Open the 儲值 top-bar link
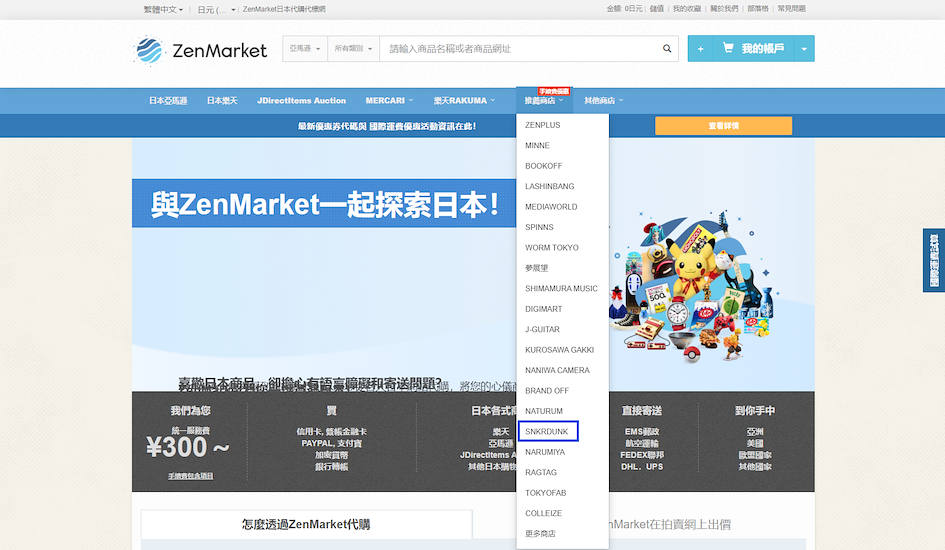Image resolution: width=945 pixels, height=550 pixels. coord(657,9)
